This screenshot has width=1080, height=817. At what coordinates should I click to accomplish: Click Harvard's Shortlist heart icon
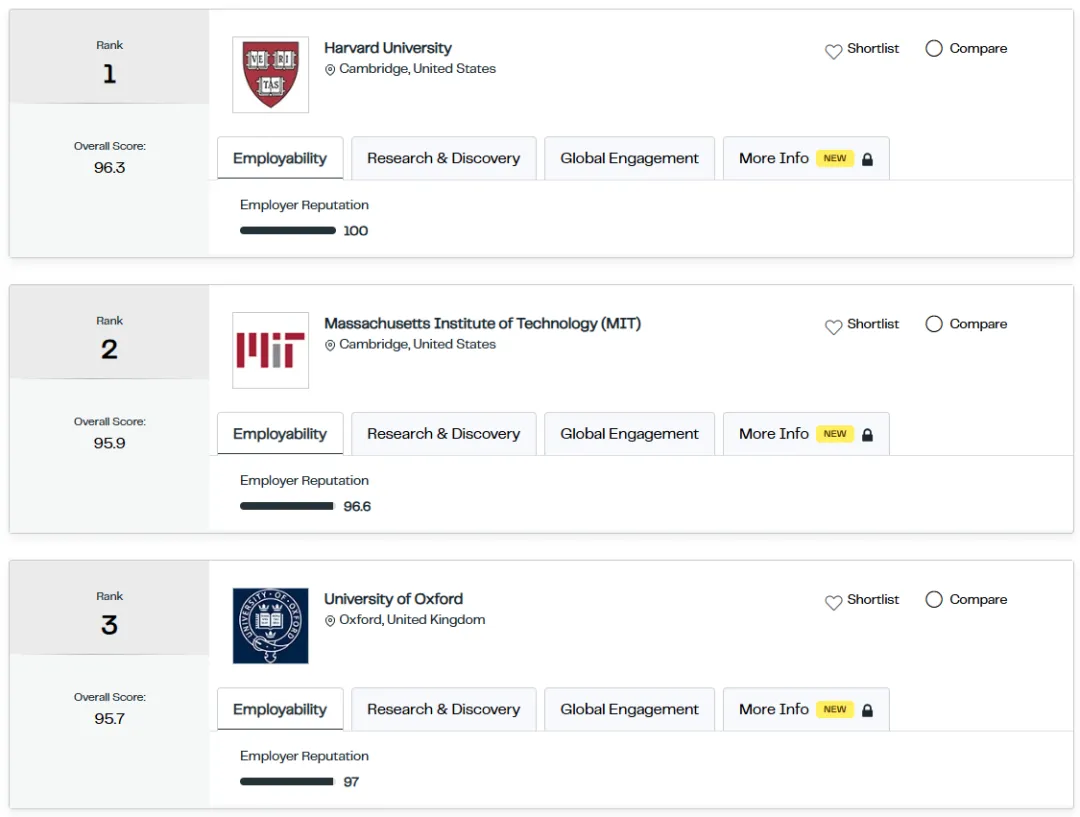833,51
